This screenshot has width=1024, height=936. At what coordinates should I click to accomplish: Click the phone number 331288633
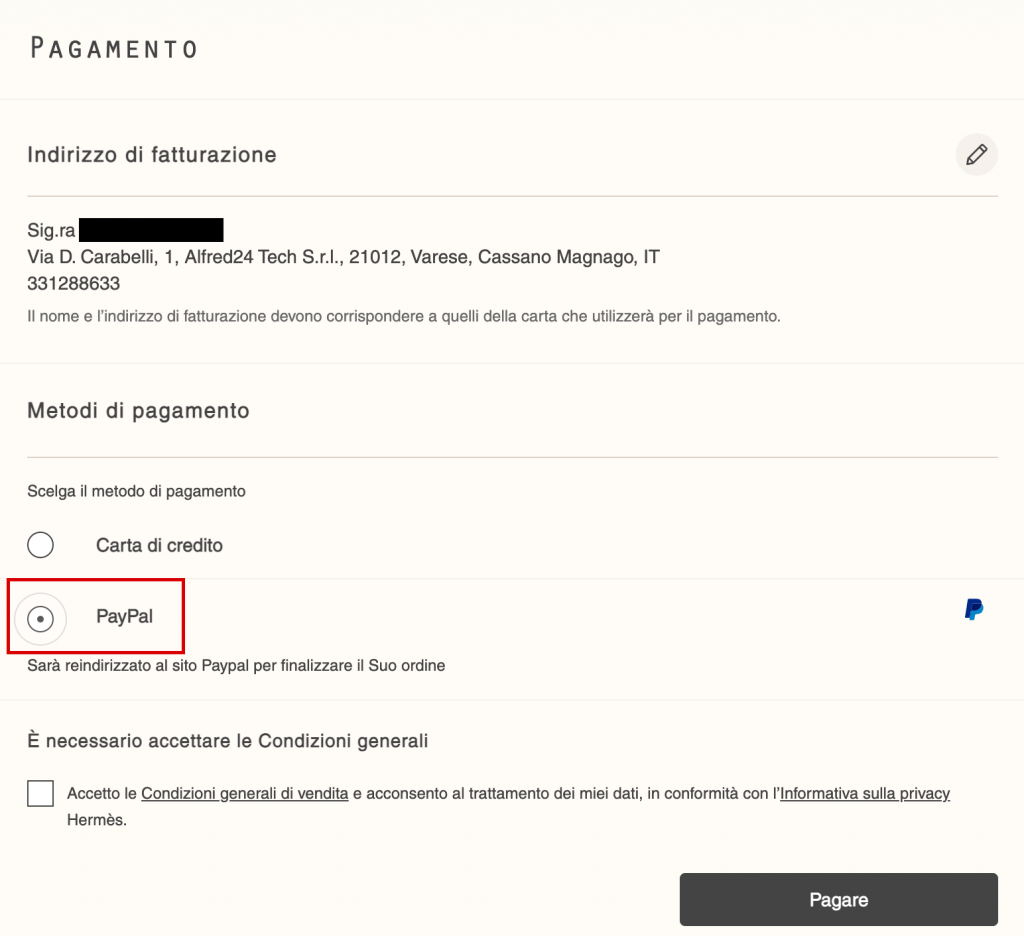[x=73, y=284]
